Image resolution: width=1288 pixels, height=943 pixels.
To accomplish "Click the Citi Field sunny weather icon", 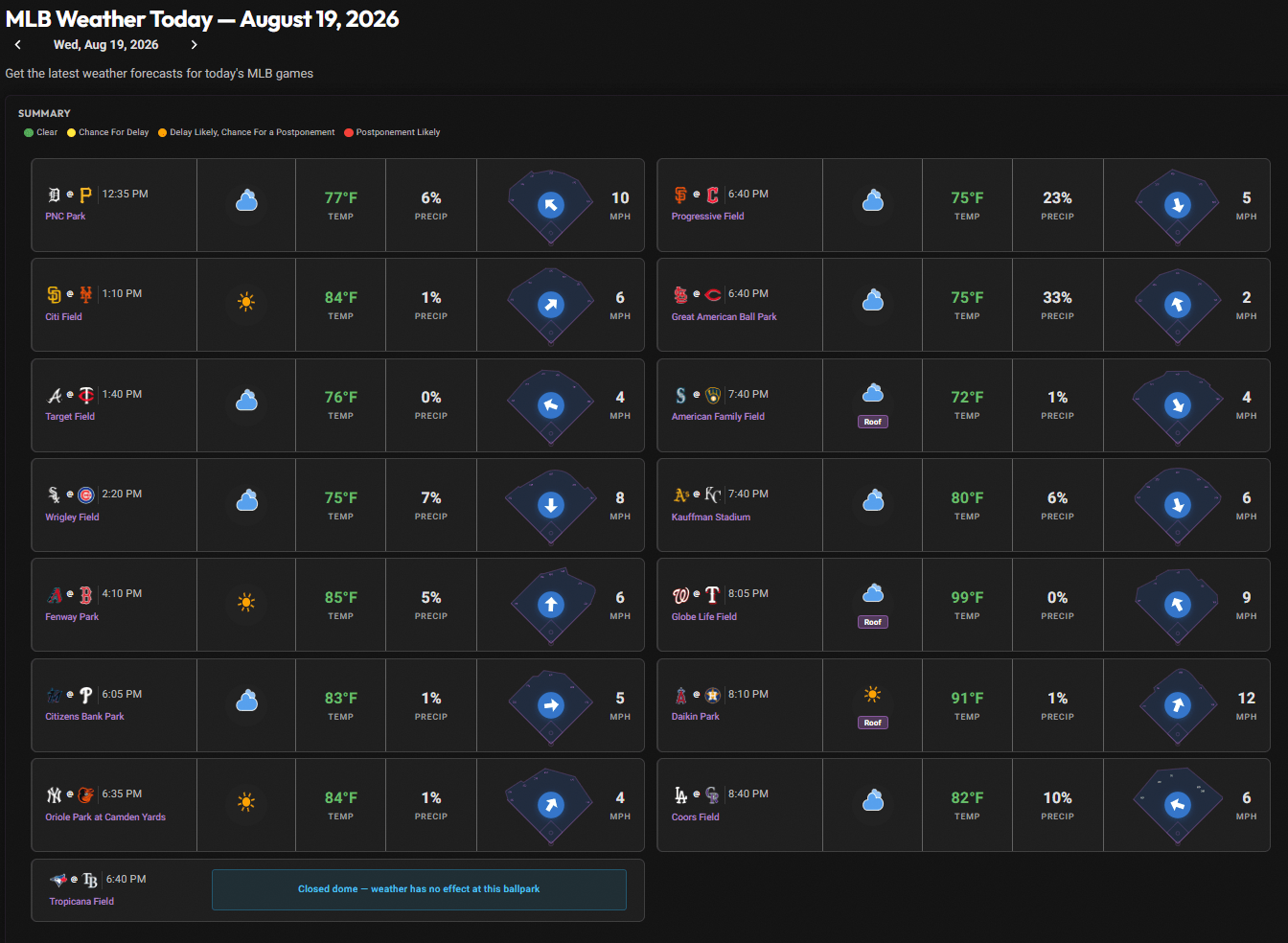I will (246, 302).
